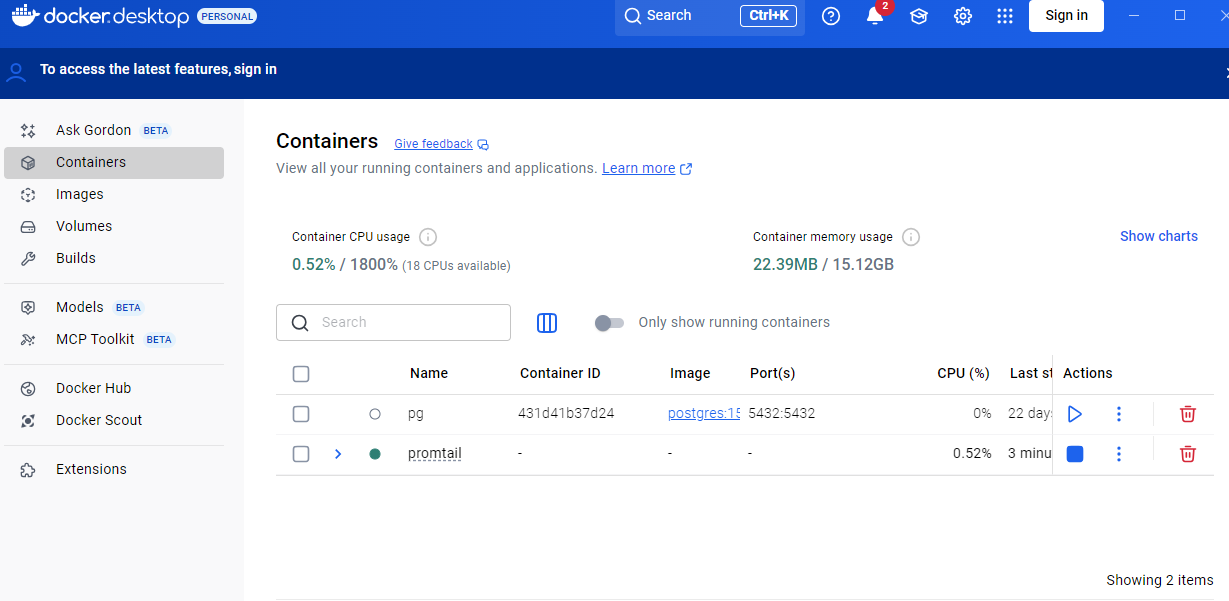This screenshot has width=1229, height=601.
Task: Click the Container ID column header
Action: coord(560,373)
